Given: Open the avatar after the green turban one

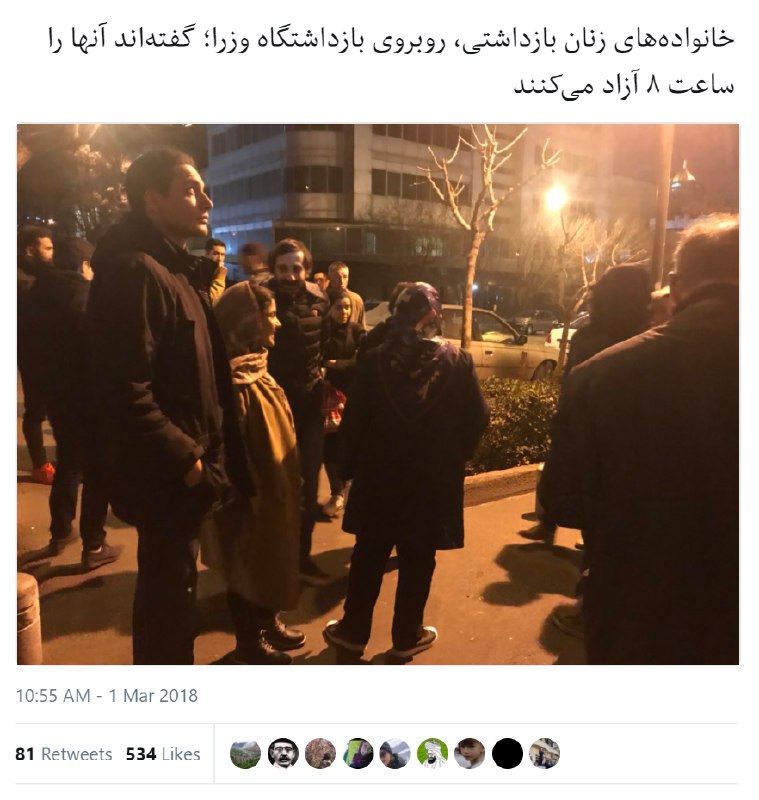Looking at the screenshot, I should coord(470,754).
